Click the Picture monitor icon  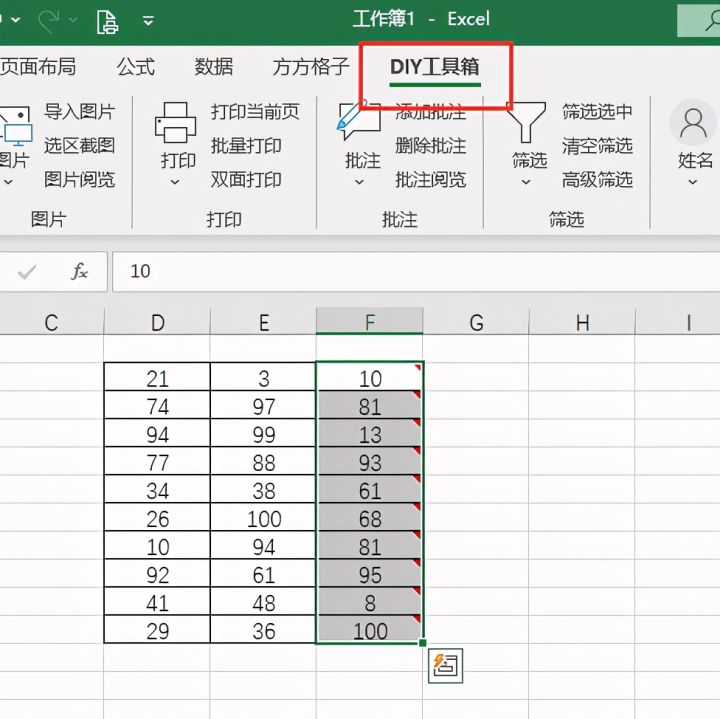pos(16,126)
